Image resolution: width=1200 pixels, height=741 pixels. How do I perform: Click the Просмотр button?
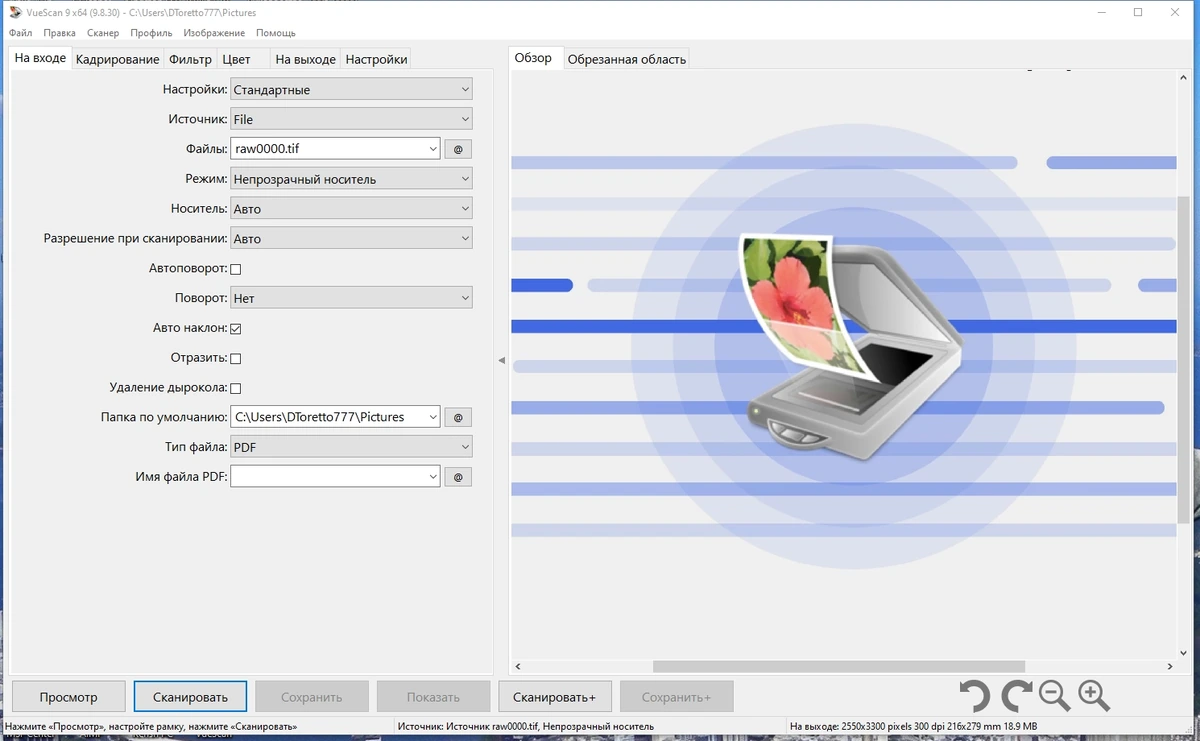[68, 697]
